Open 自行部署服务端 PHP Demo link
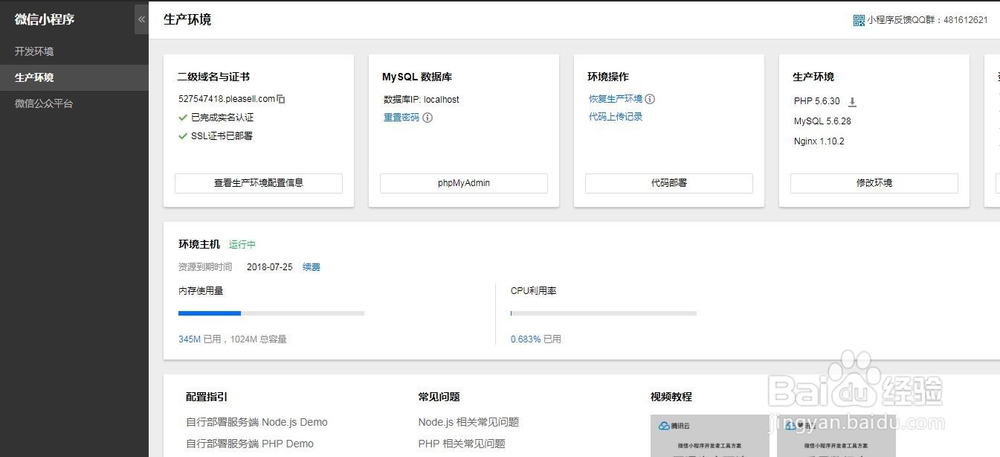 (x=249, y=444)
